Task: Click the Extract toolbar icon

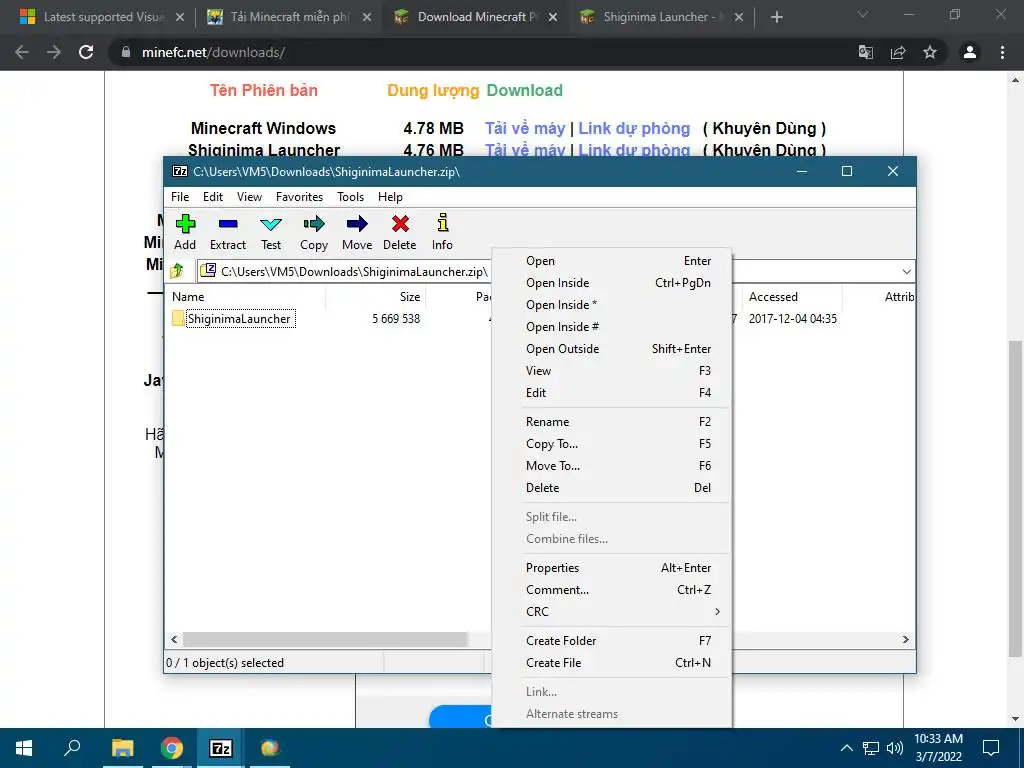Action: (228, 224)
